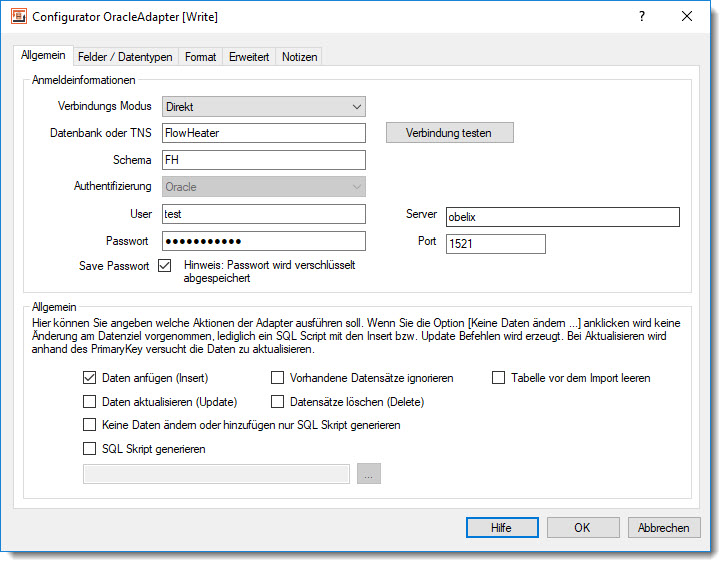Image resolution: width=726 pixels, height=567 pixels.
Task: Enable Tabelle vor dem Import leeren
Action: pyautogui.click(x=499, y=378)
